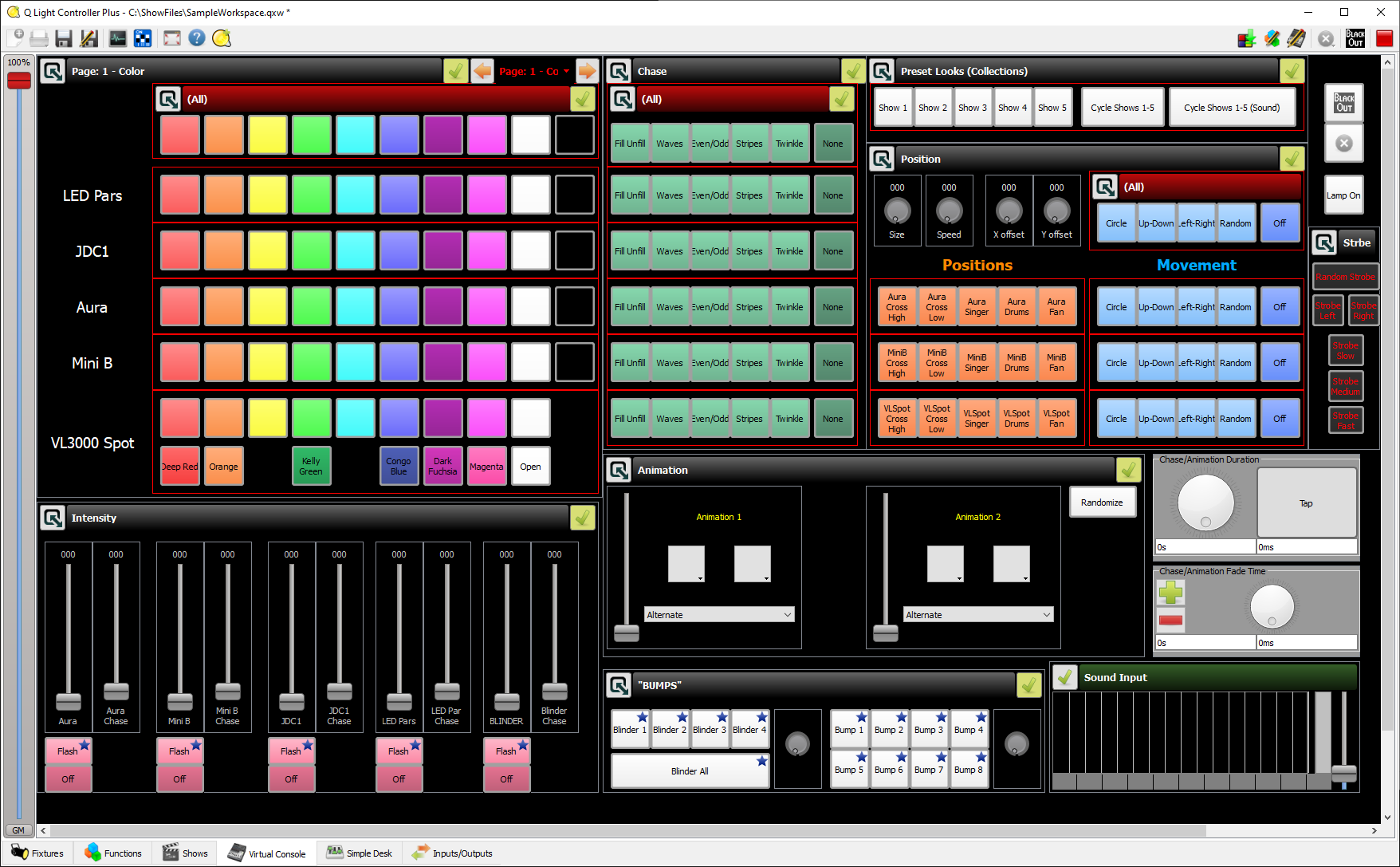Click the Lamp On button
Viewport: 1400px width, 867px height.
click(x=1343, y=195)
